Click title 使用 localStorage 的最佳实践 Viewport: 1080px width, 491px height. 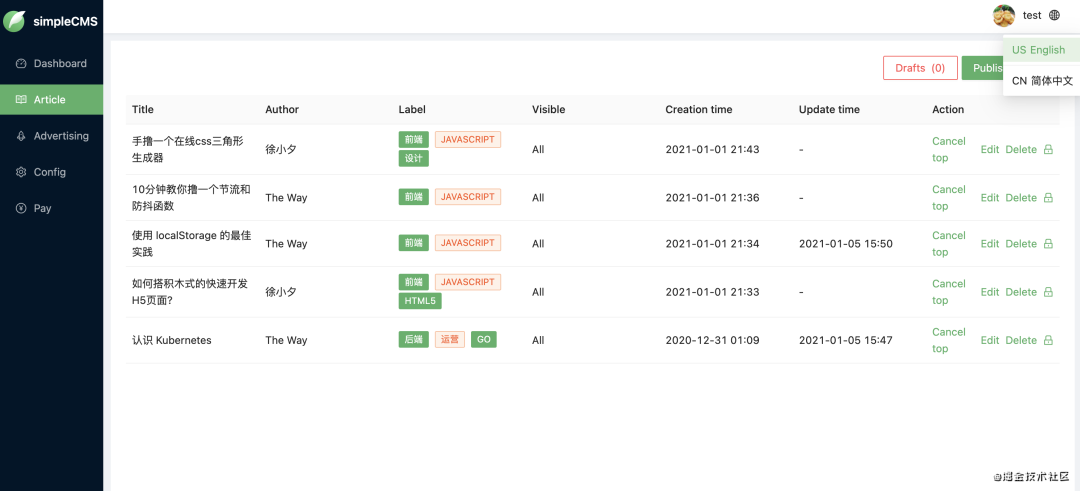[191, 244]
